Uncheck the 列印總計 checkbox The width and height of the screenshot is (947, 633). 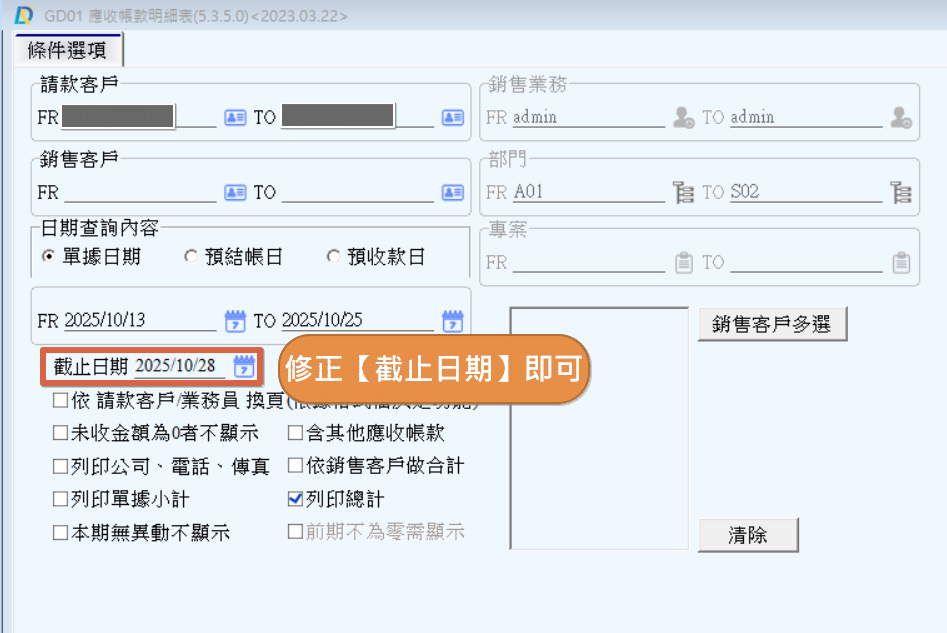point(295,499)
